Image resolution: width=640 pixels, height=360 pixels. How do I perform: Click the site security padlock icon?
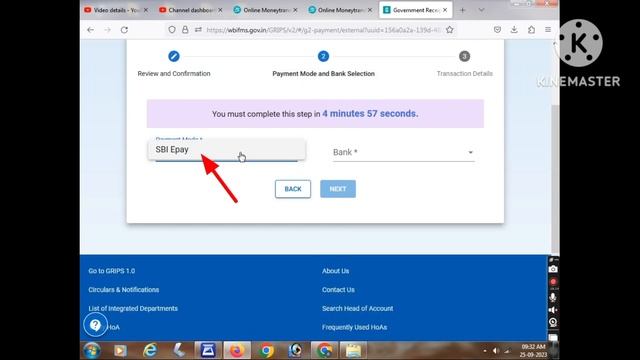point(185,30)
